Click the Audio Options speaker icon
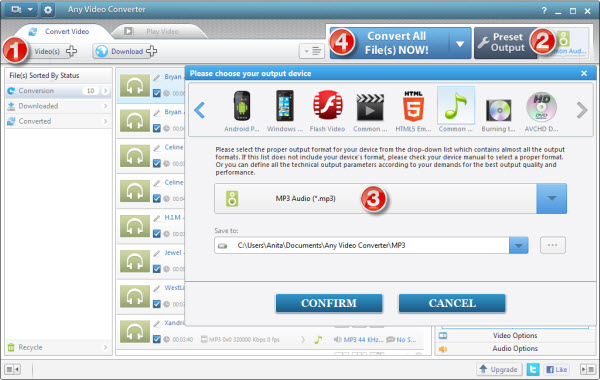 [x=443, y=349]
